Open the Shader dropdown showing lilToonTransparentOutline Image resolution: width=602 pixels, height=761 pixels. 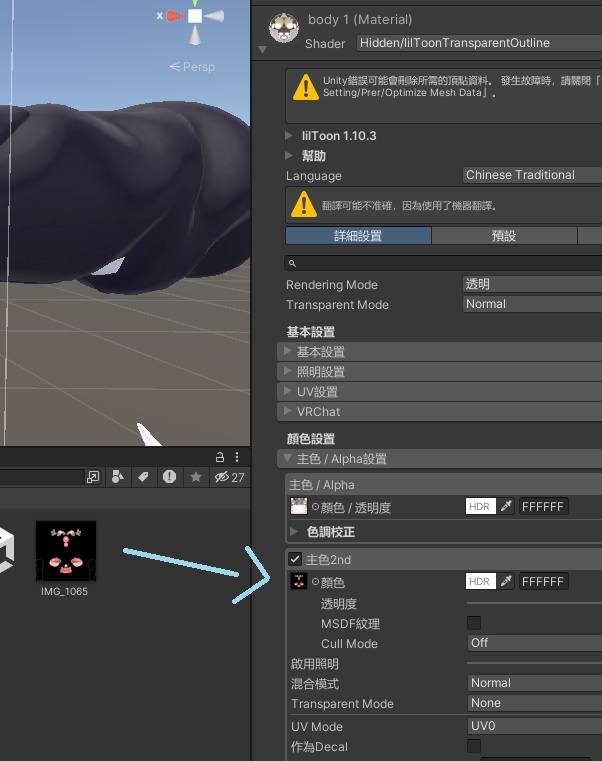(479, 43)
